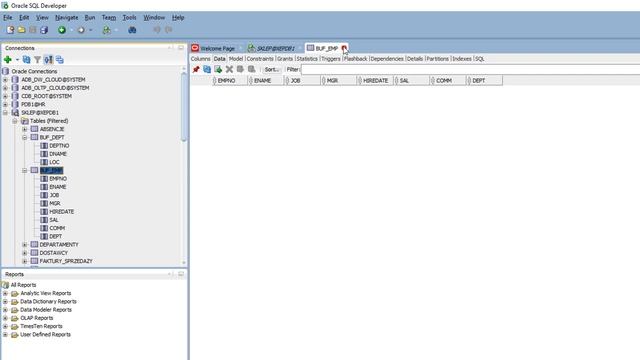Switch to the Columns sub-tab

pyautogui.click(x=200, y=59)
